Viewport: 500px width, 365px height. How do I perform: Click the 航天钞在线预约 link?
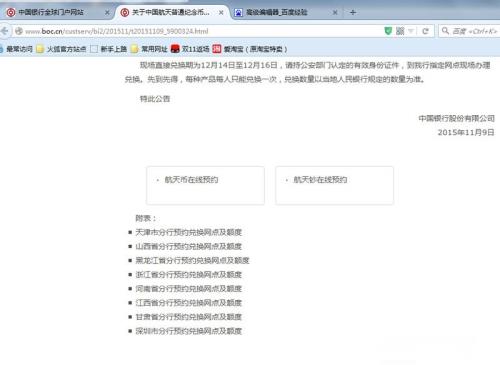point(320,180)
